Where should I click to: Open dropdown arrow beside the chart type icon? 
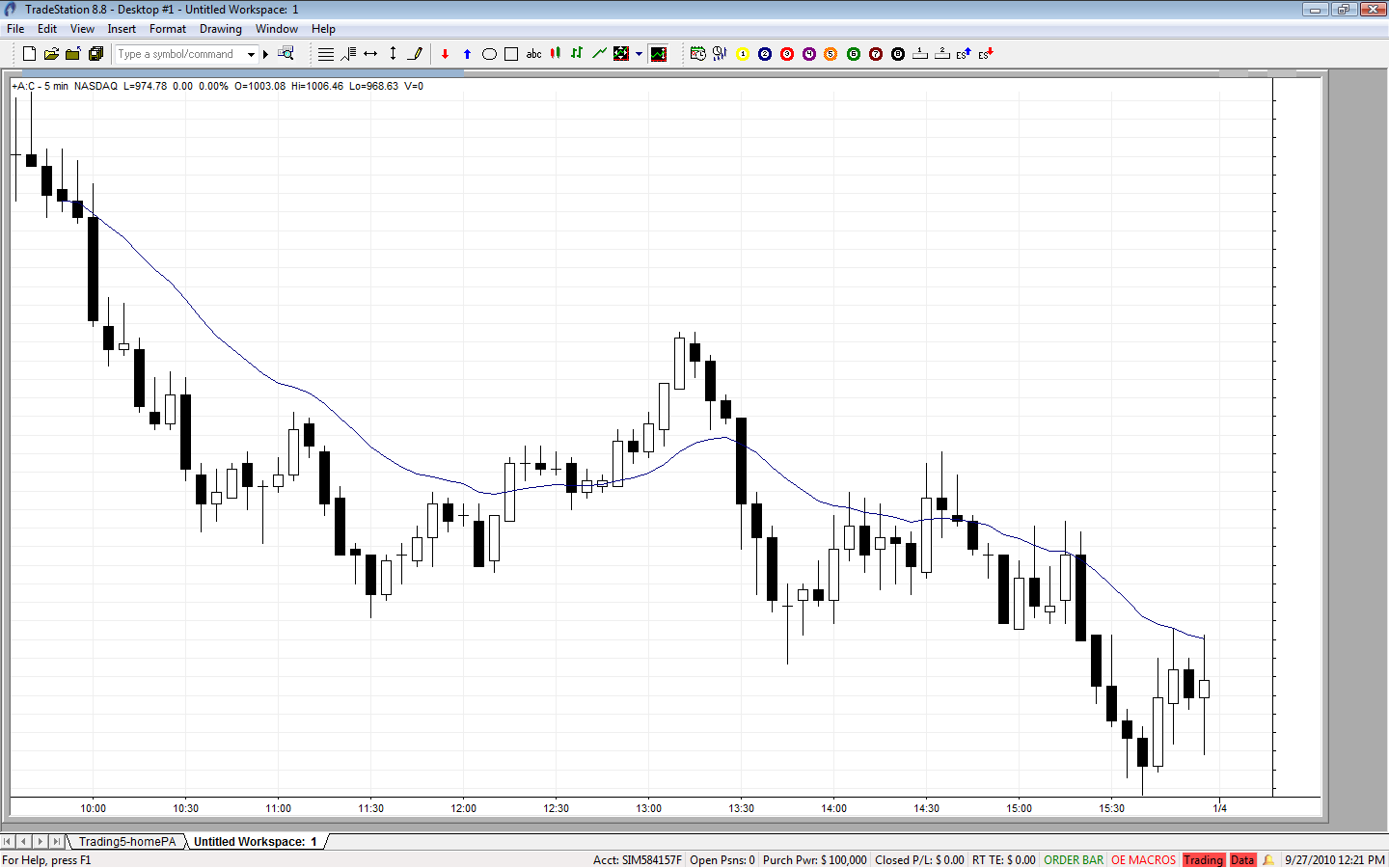click(x=639, y=54)
